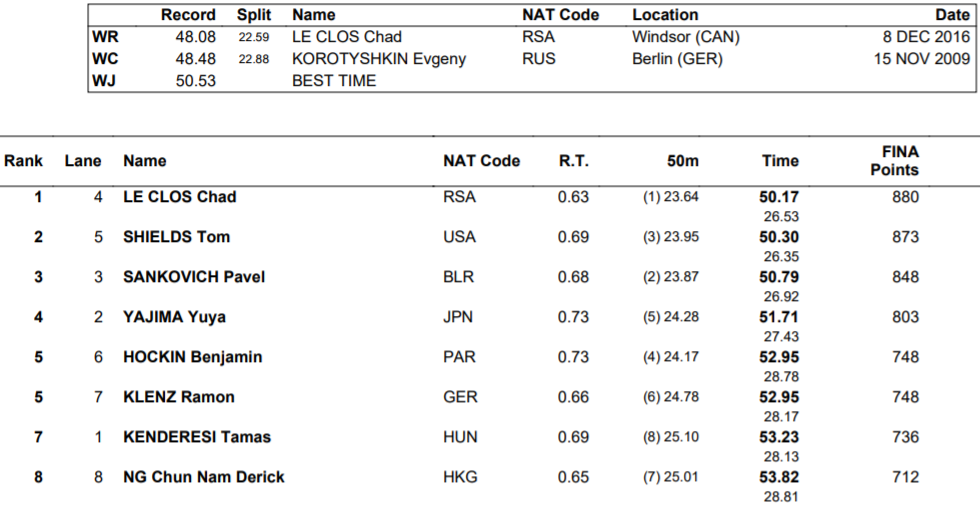980x506 pixels.
Task: Click the Rank column header
Action: pos(23,161)
